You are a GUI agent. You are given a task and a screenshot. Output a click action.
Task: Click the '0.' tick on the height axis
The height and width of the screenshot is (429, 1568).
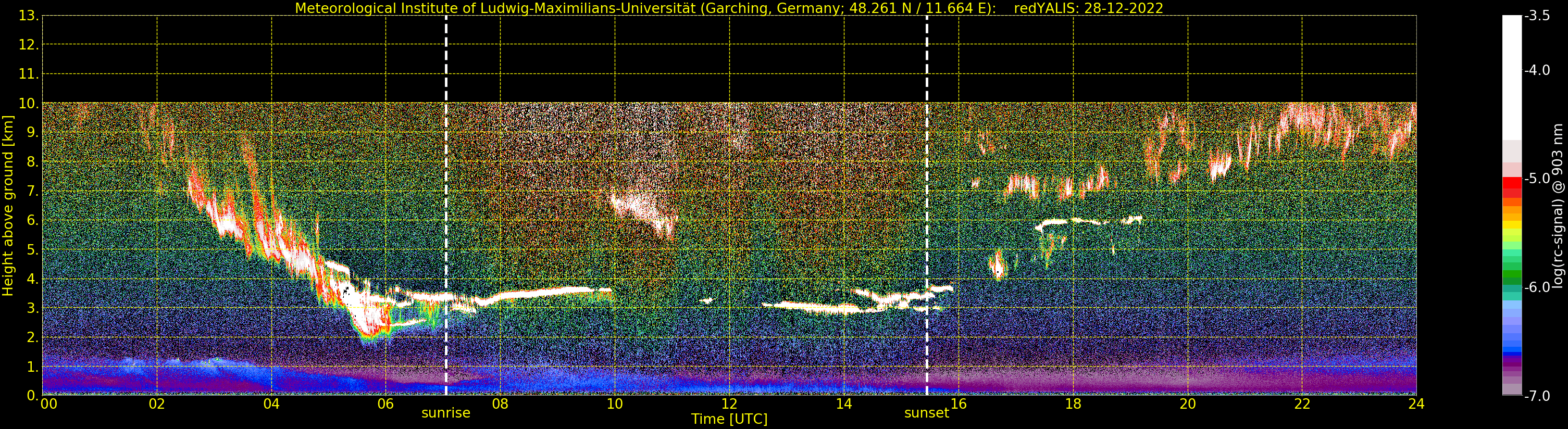[32, 396]
